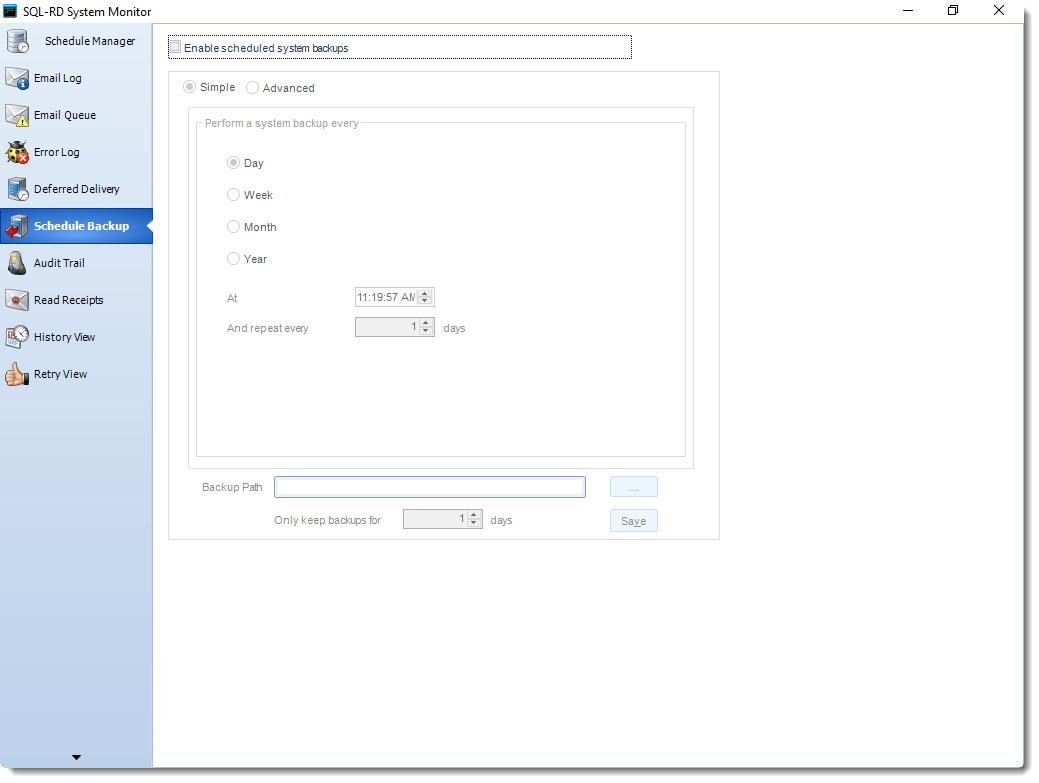The image size is (1039, 783).
Task: Click the SQL-RD app icon in title bar
Action: (x=10, y=11)
